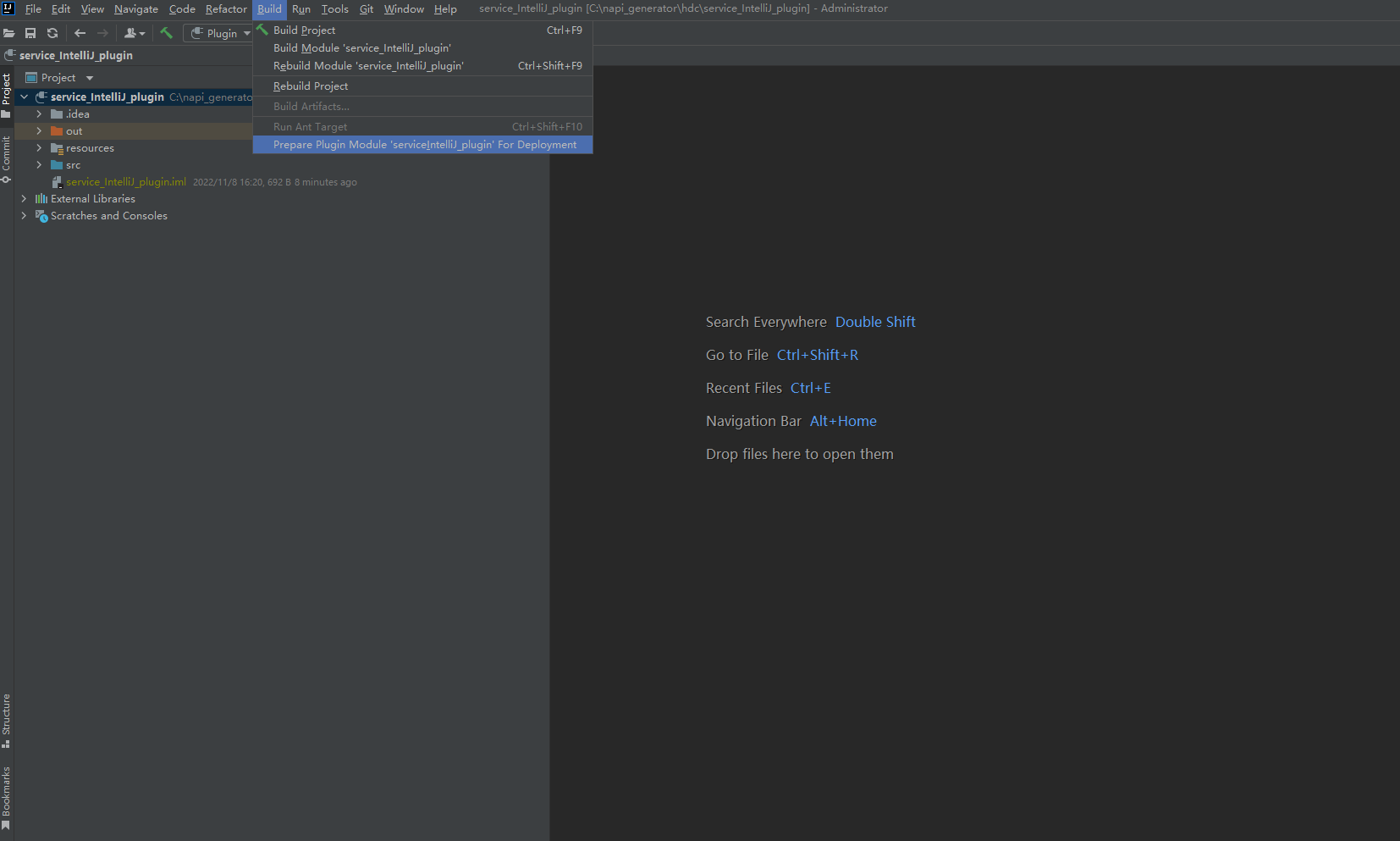This screenshot has height=841, width=1400.
Task: Click the Save All toolbar icon
Action: tap(30, 34)
